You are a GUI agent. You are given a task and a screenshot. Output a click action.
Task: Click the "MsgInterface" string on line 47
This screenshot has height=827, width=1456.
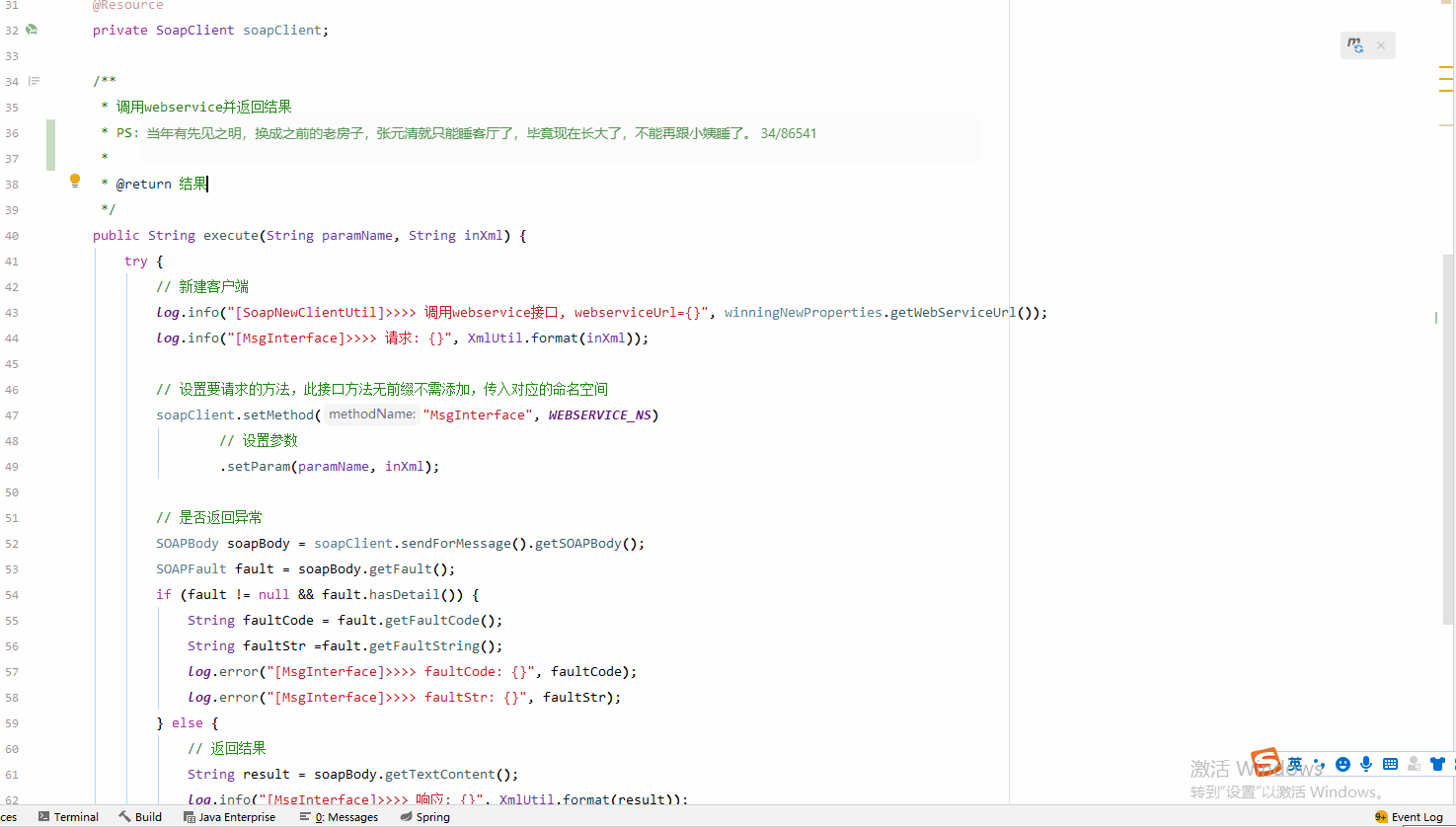pos(476,414)
